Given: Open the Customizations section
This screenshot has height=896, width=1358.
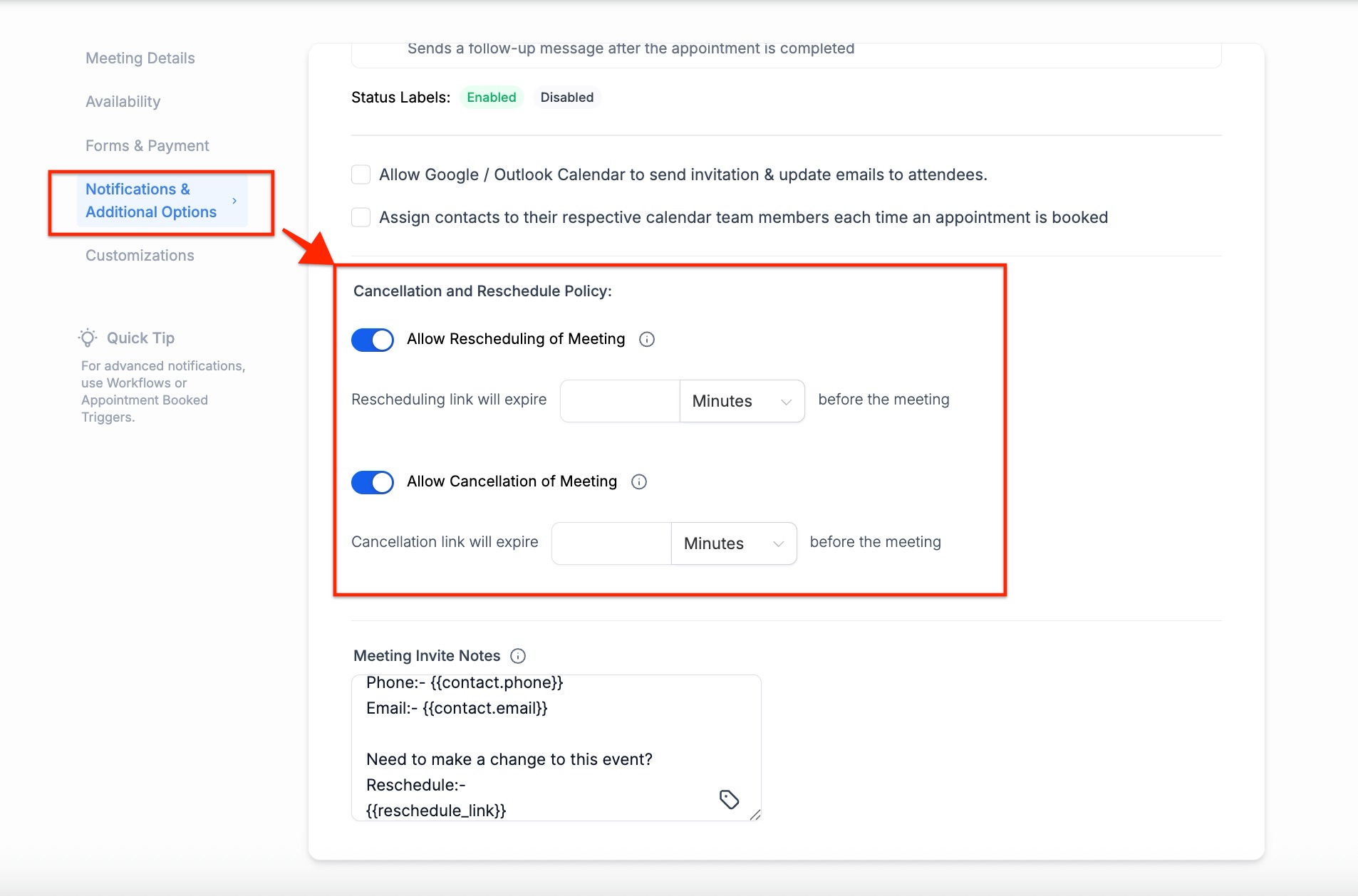Looking at the screenshot, I should point(140,256).
